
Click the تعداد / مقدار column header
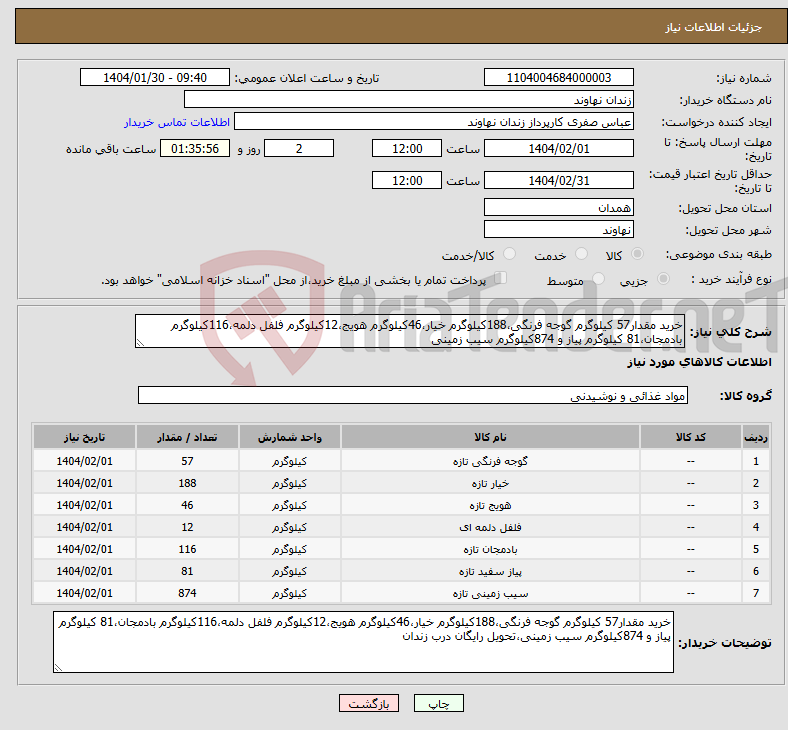coord(187,438)
